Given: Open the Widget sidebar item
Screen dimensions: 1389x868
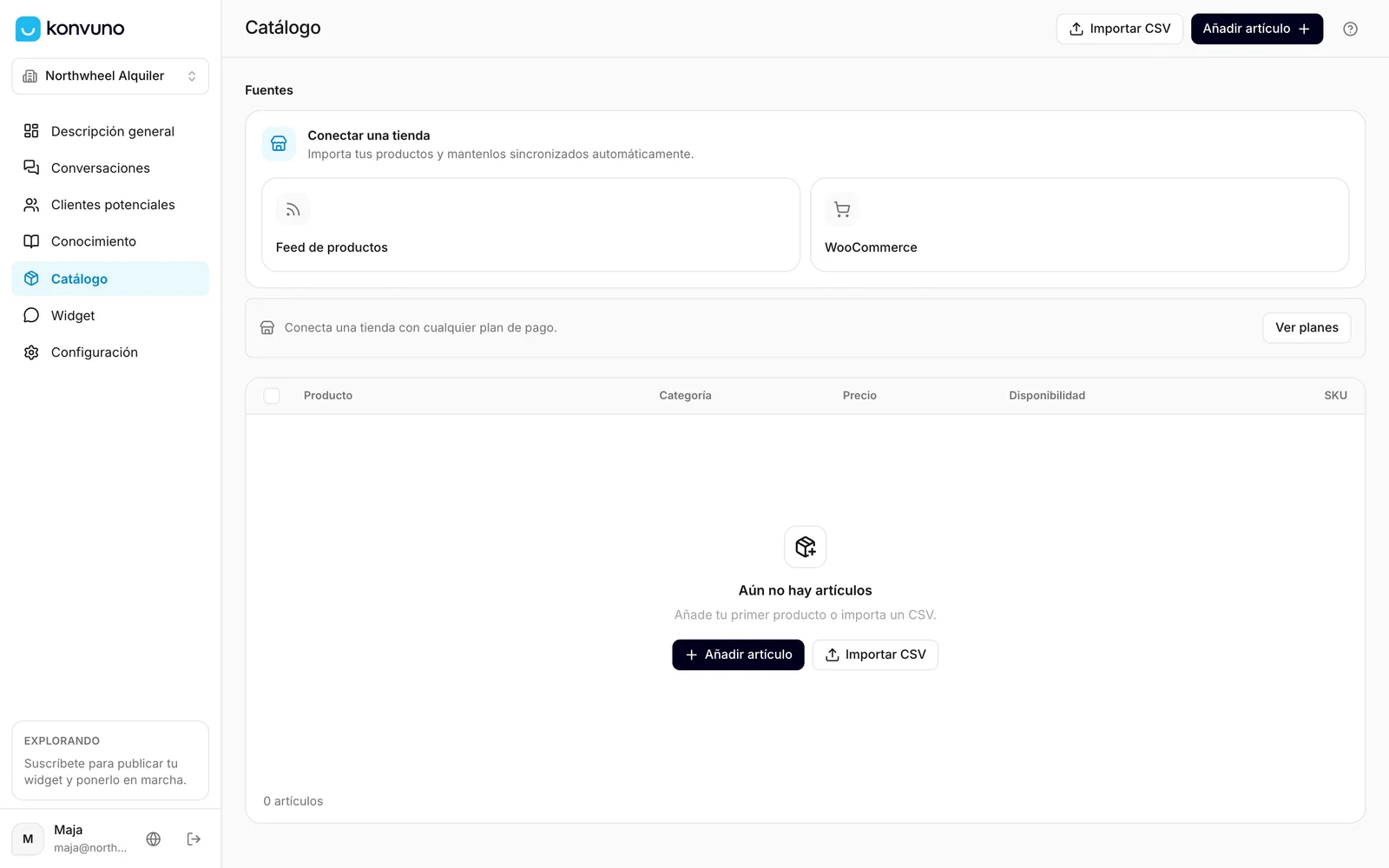Looking at the screenshot, I should [110, 315].
